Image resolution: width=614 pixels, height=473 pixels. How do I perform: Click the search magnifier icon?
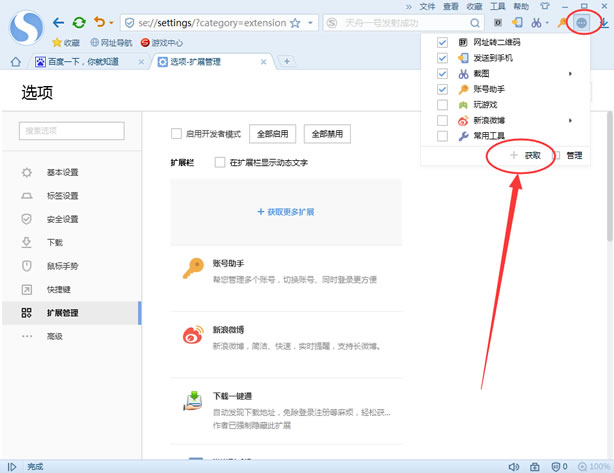coord(475,23)
